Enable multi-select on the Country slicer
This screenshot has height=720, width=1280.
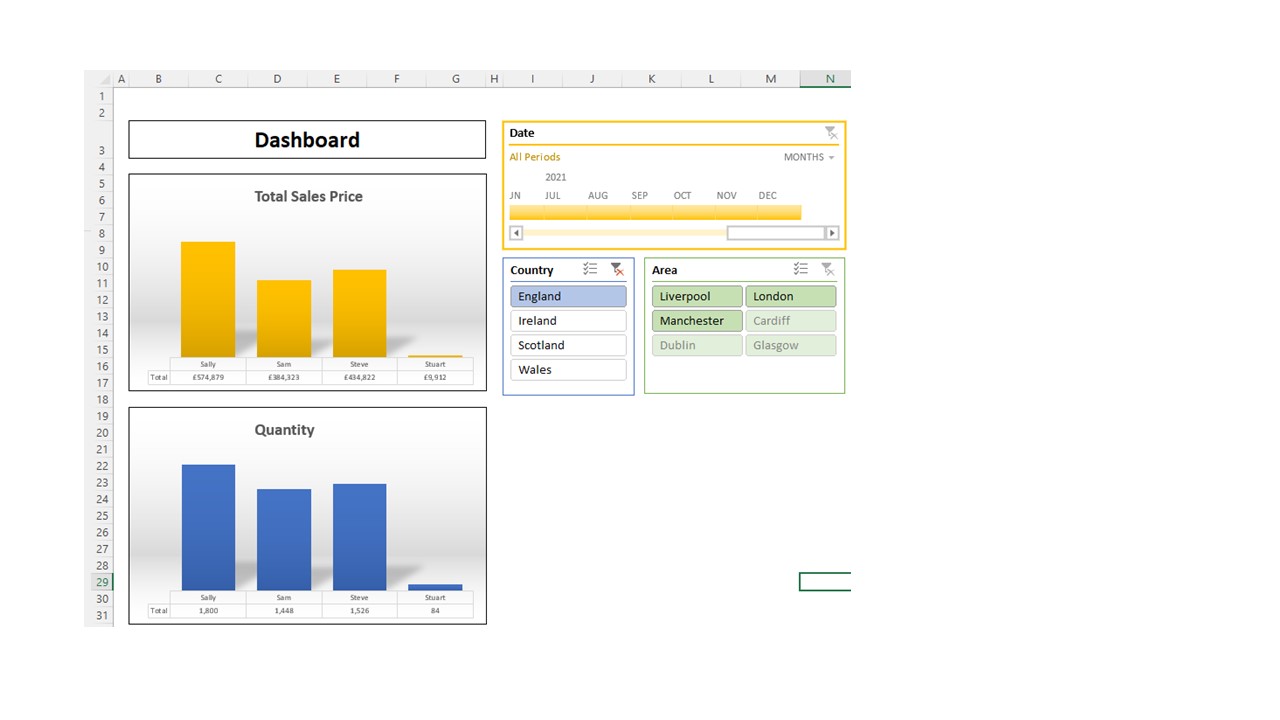[x=590, y=269]
